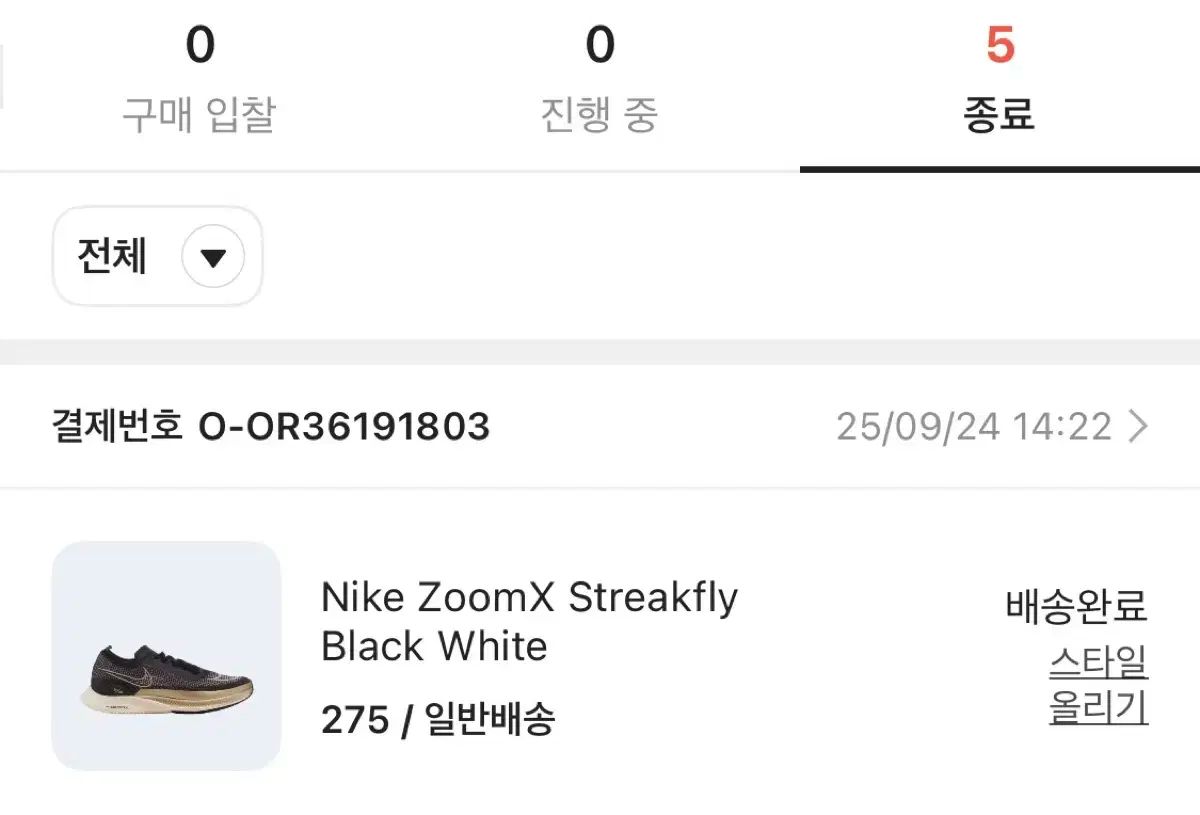Image resolution: width=1200 pixels, height=815 pixels.
Task: Click order number O-OR36191803
Action: tap(344, 428)
